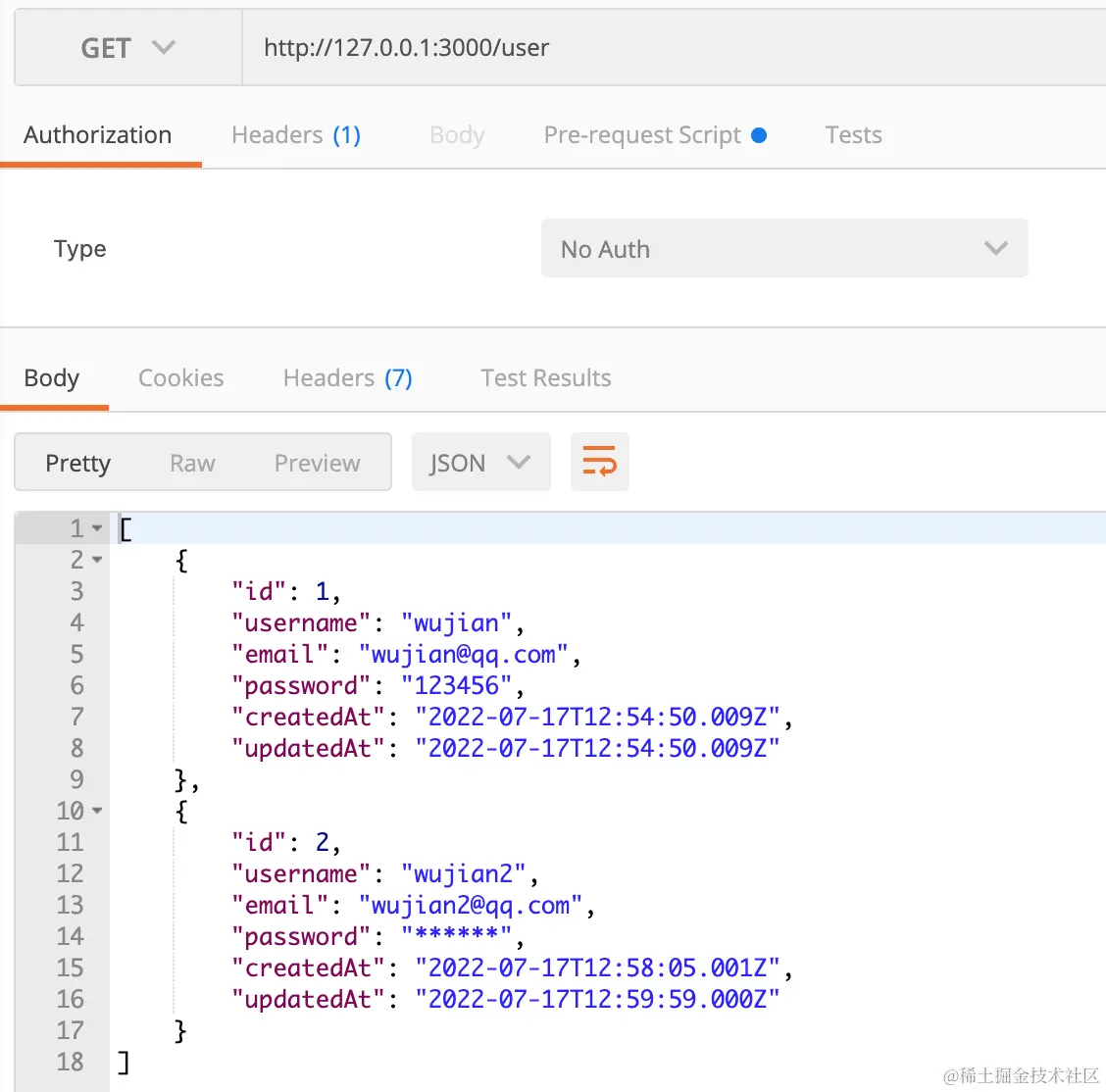Open the Tests tab
The image size is (1106, 1092).
(x=853, y=135)
